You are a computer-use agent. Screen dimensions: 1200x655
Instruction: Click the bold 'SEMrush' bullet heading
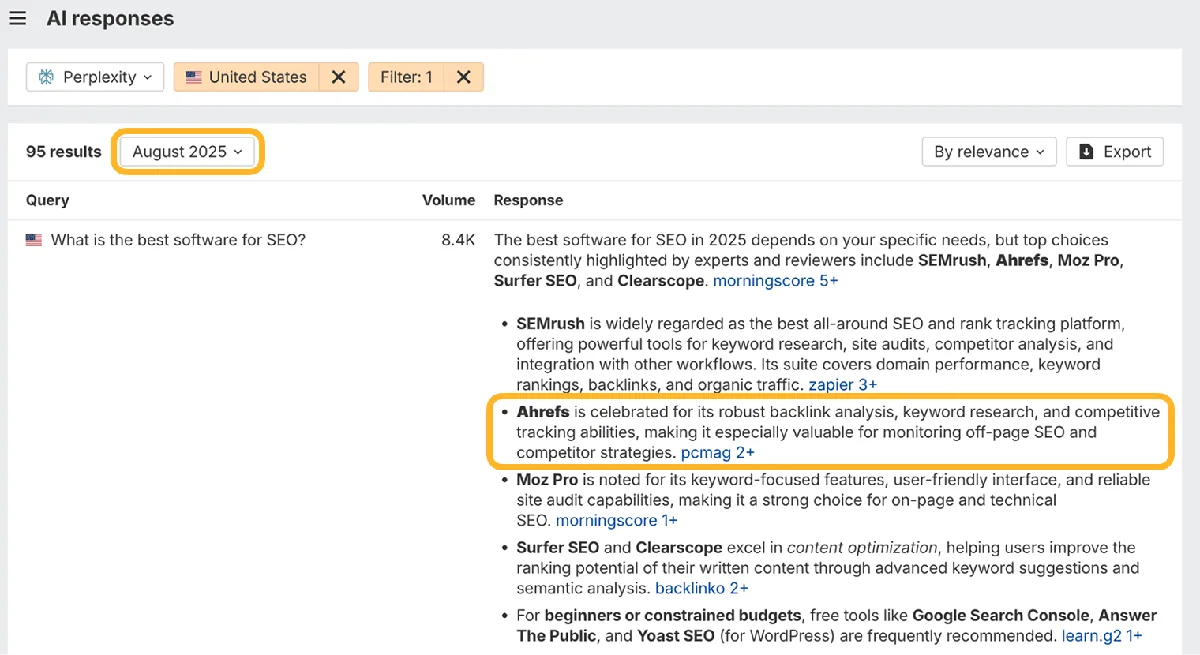tap(551, 324)
